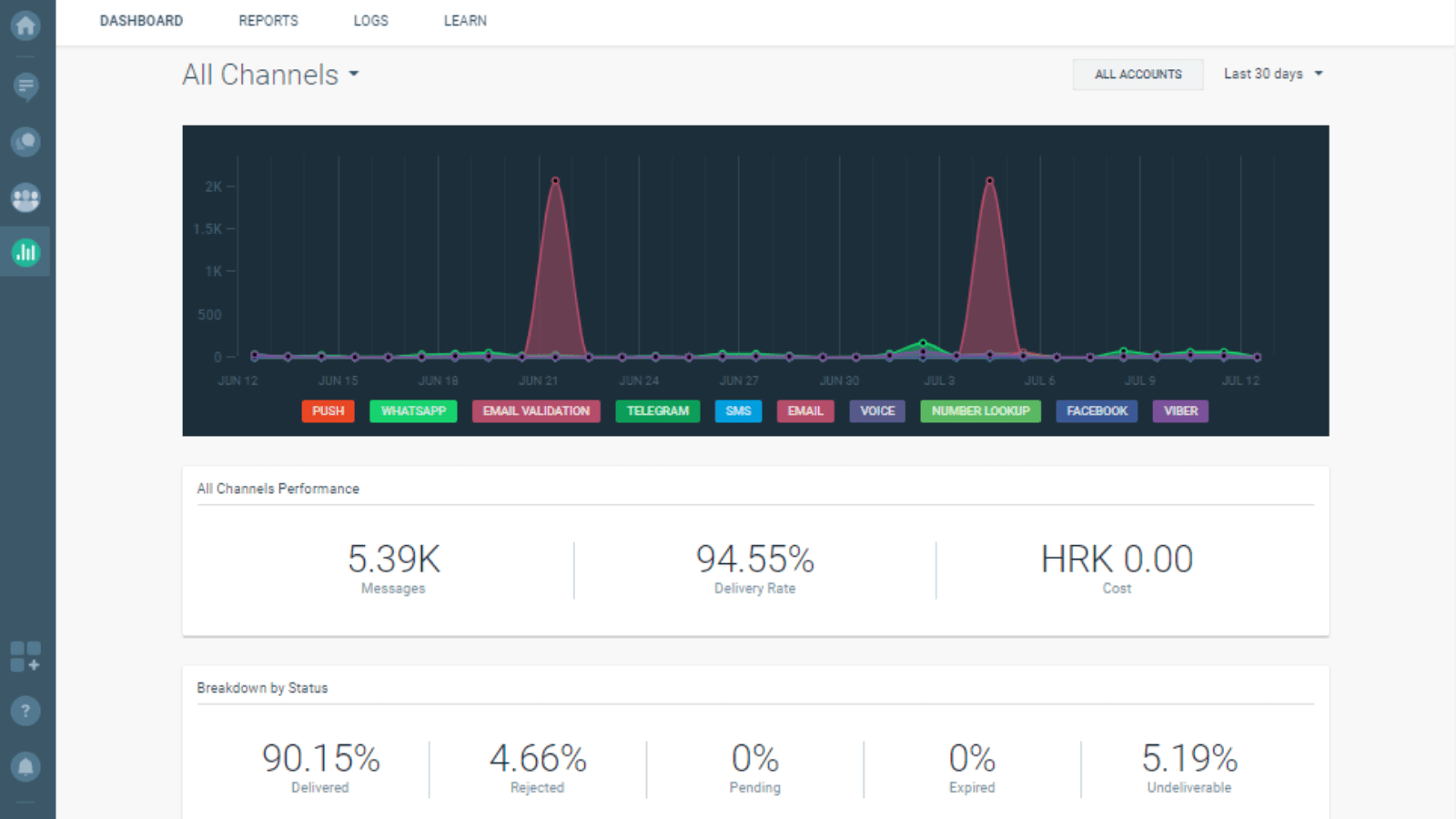The image size is (1456, 819).
Task: Open the home icon in sidebar
Action: click(25, 25)
